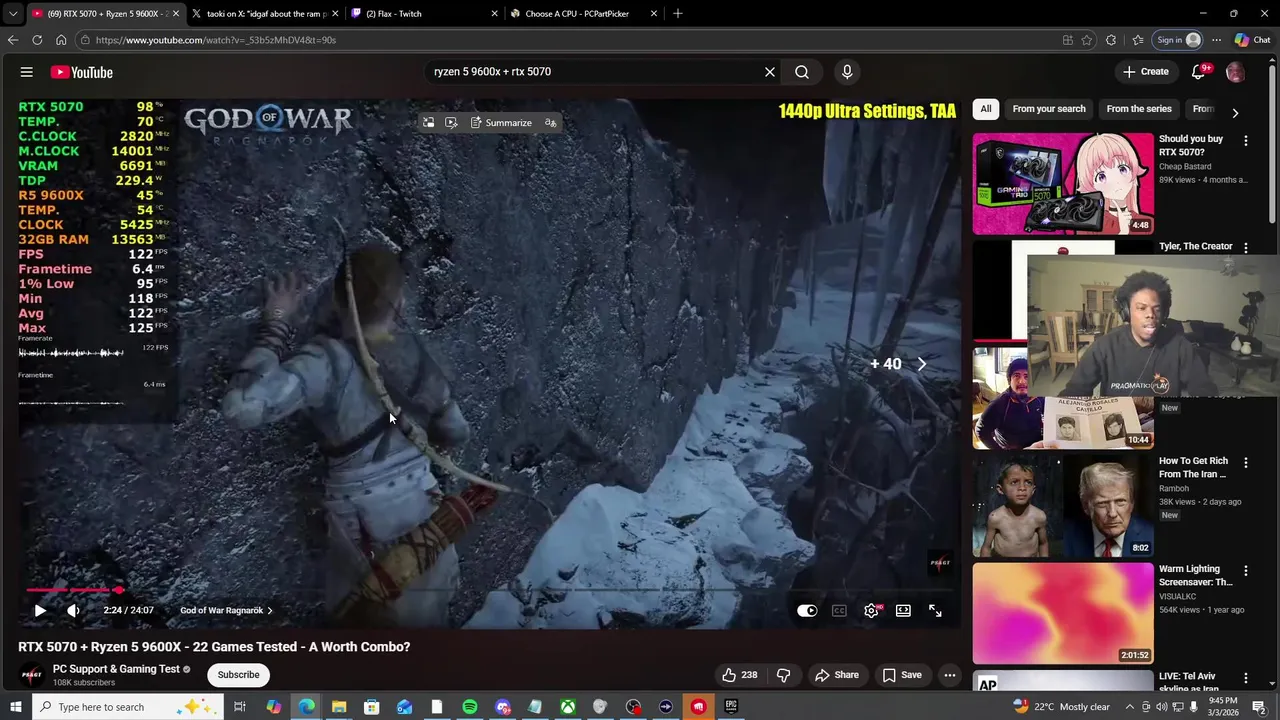Open the PC Support & Gaming Test channel
Viewport: 1280px width, 720px height.
(x=116, y=669)
